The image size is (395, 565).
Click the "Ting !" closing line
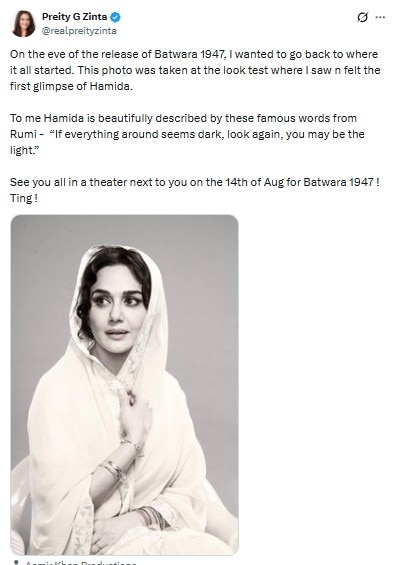click(x=24, y=198)
